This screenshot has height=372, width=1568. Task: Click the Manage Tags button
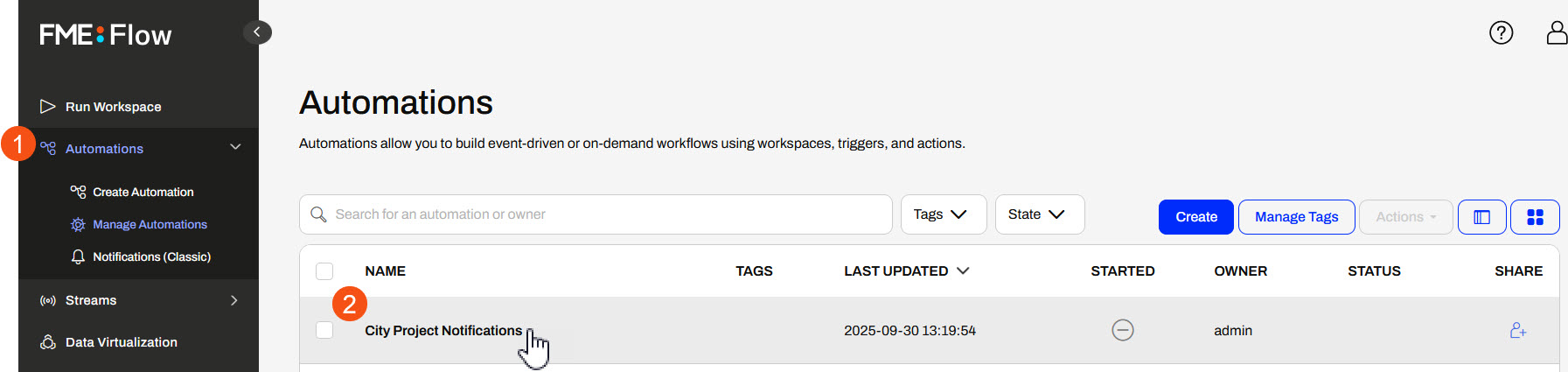[1296, 217]
